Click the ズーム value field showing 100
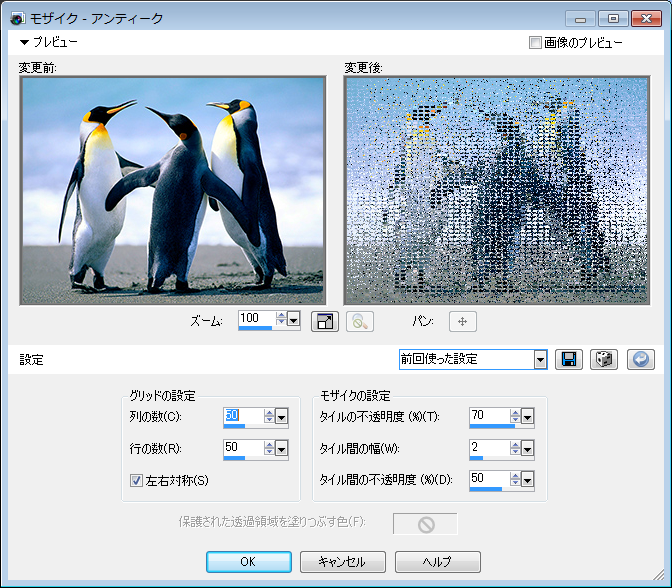 coord(257,318)
